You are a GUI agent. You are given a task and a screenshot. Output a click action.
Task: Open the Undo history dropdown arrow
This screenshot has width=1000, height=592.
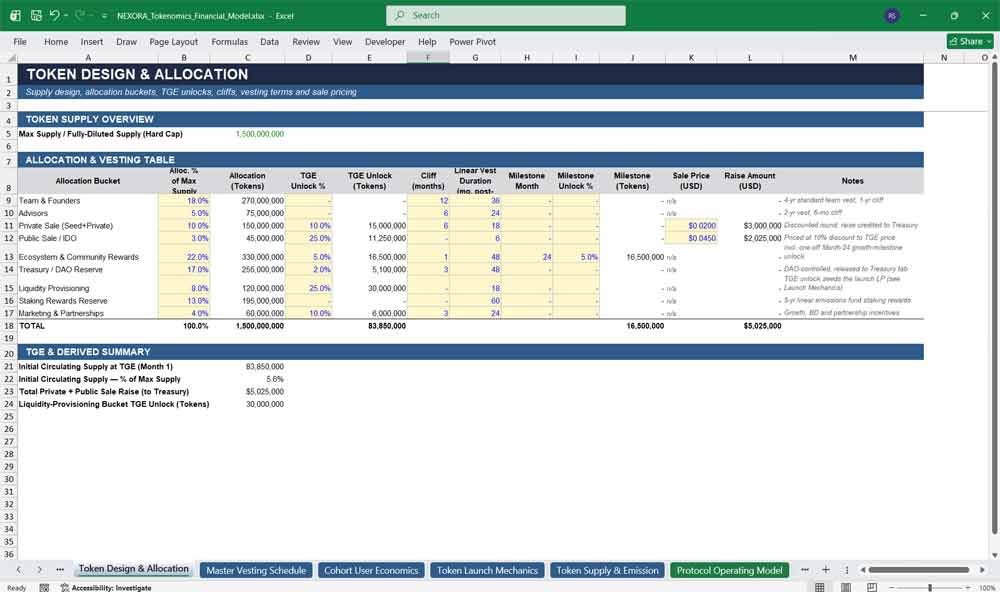(66, 15)
